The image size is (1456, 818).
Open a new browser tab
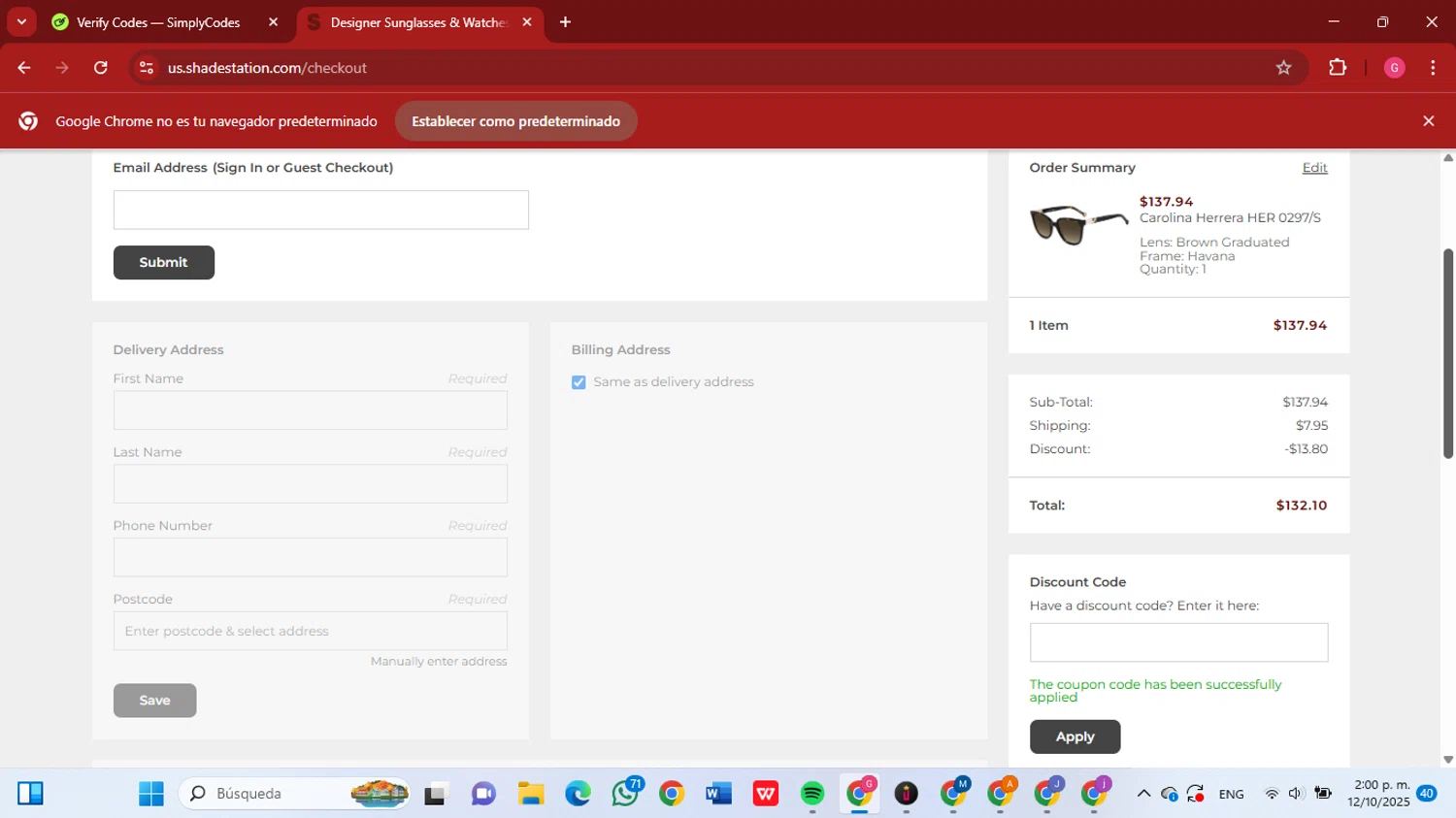[x=565, y=21]
